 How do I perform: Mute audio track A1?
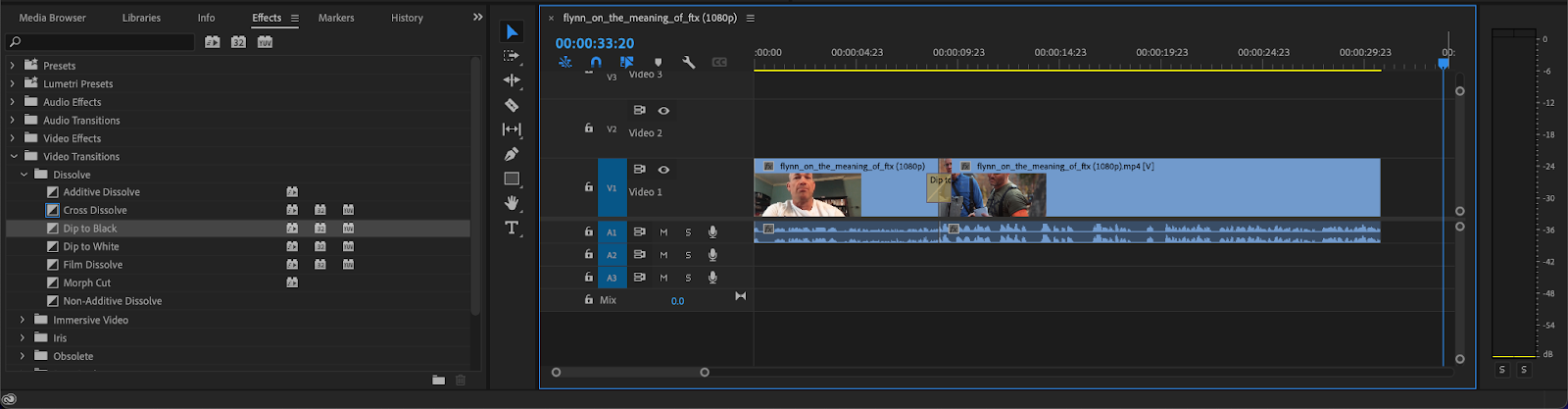pos(663,232)
